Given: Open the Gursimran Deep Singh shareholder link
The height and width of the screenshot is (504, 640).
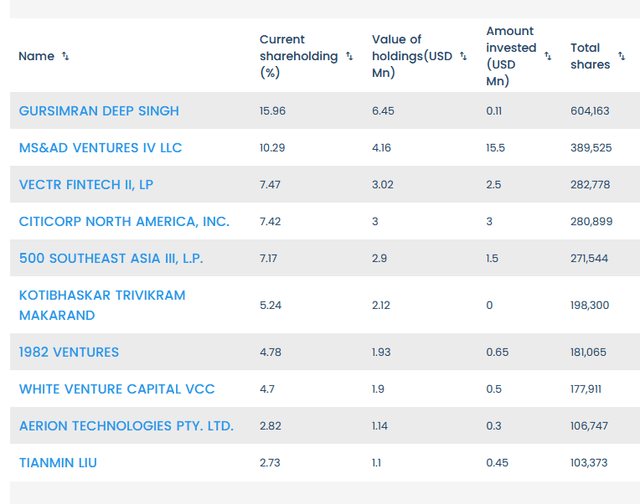Looking at the screenshot, I should coord(99,111).
